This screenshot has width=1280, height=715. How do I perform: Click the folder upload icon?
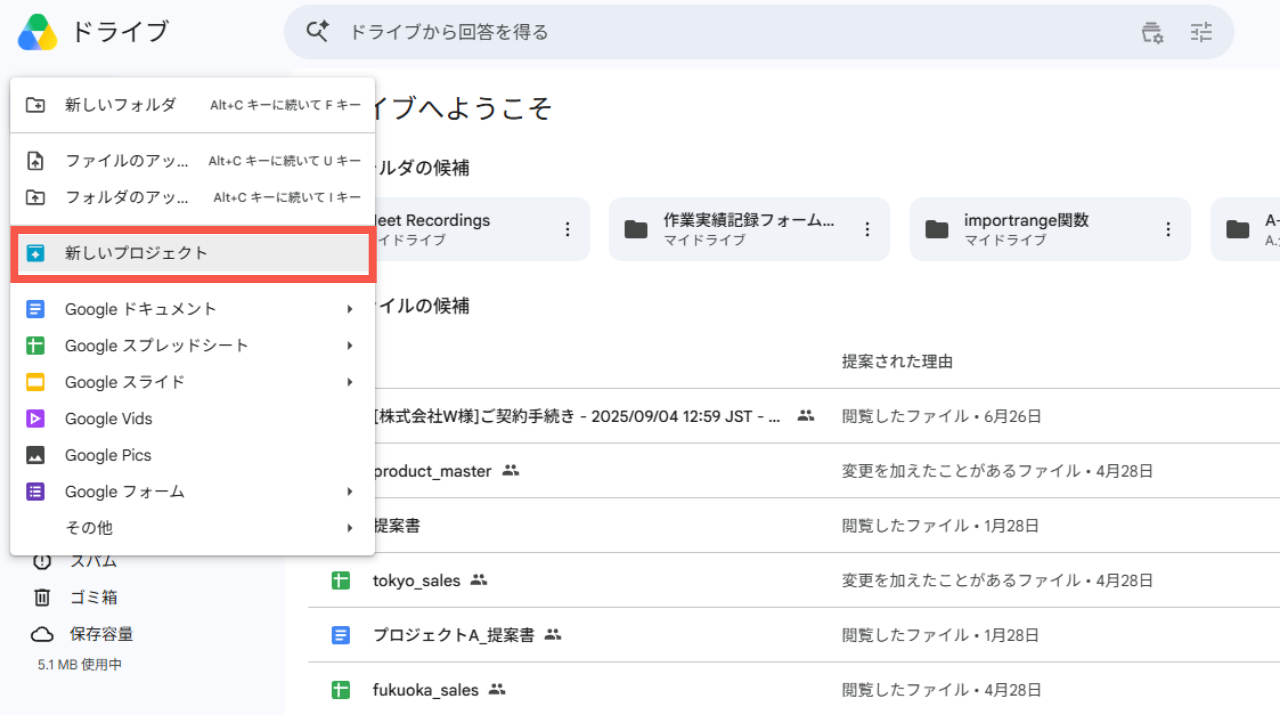click(35, 197)
